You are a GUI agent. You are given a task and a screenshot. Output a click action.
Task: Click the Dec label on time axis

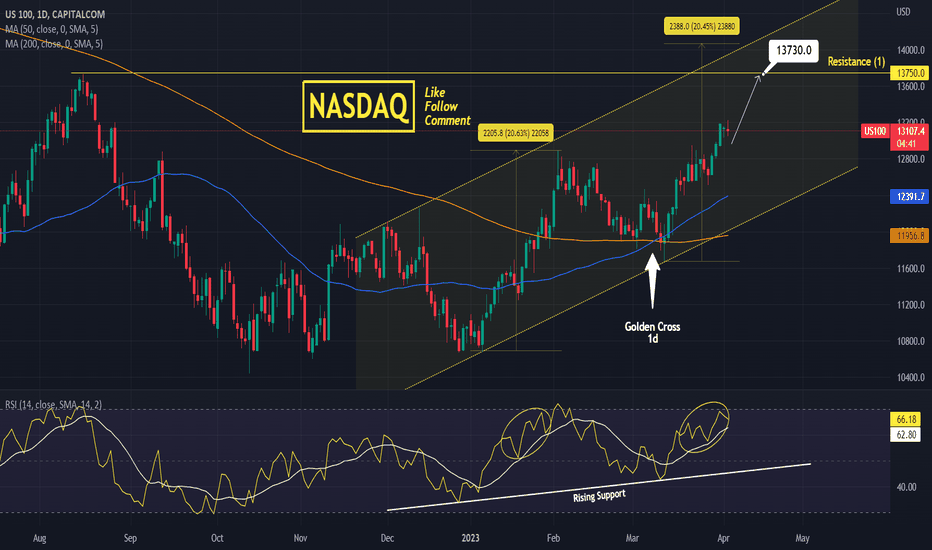pos(387,538)
